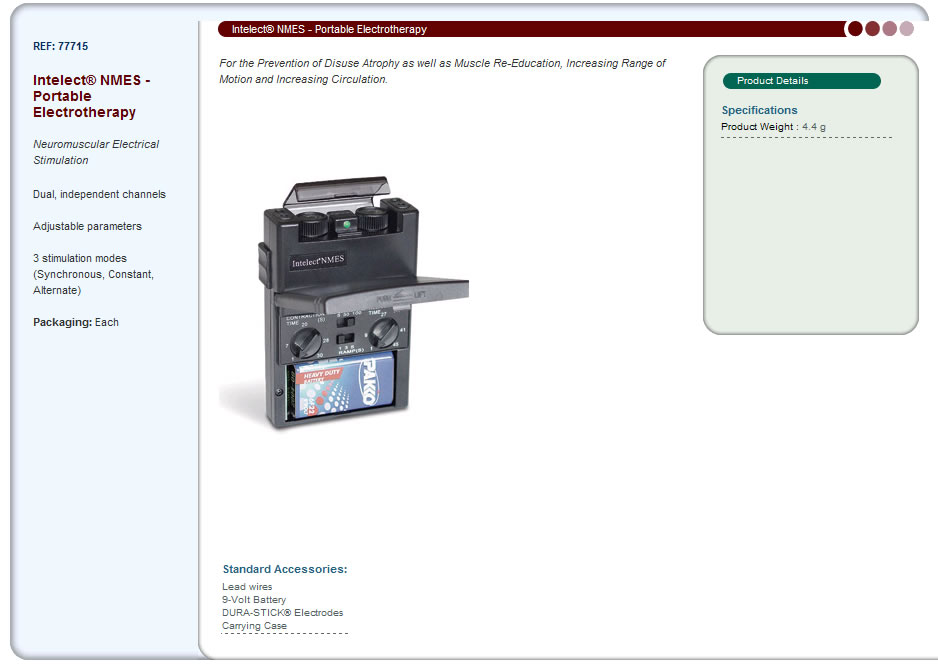Click the second maroon dot in header

pyautogui.click(x=872, y=29)
